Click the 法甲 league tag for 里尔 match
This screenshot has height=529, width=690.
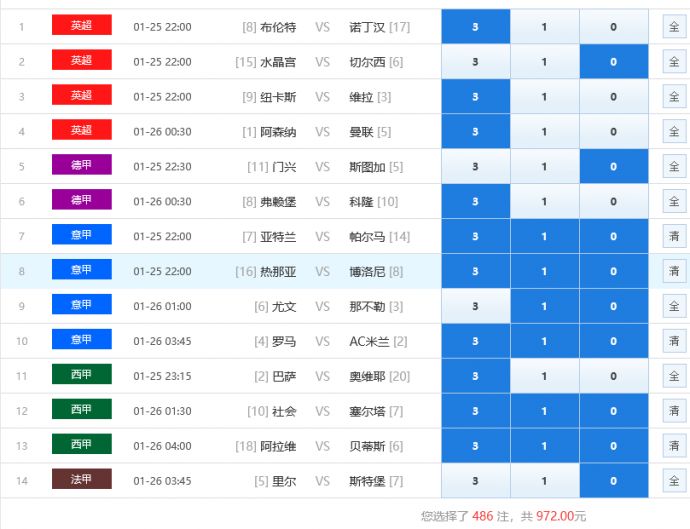pyautogui.click(x=81, y=480)
